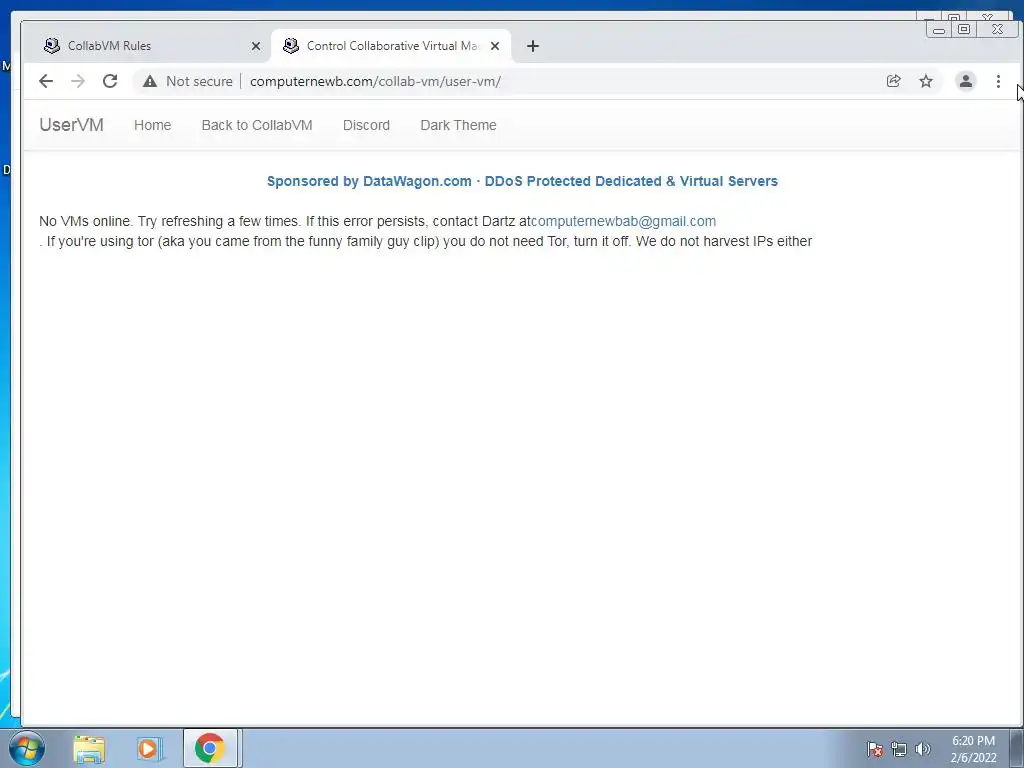This screenshot has height=768, width=1024.
Task: Reload the current page
Action: coord(110,81)
